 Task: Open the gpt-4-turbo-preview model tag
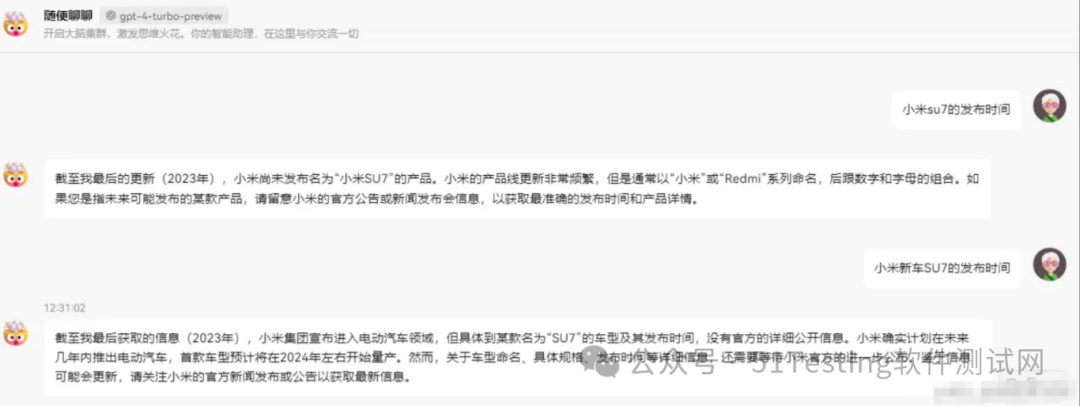[164, 16]
